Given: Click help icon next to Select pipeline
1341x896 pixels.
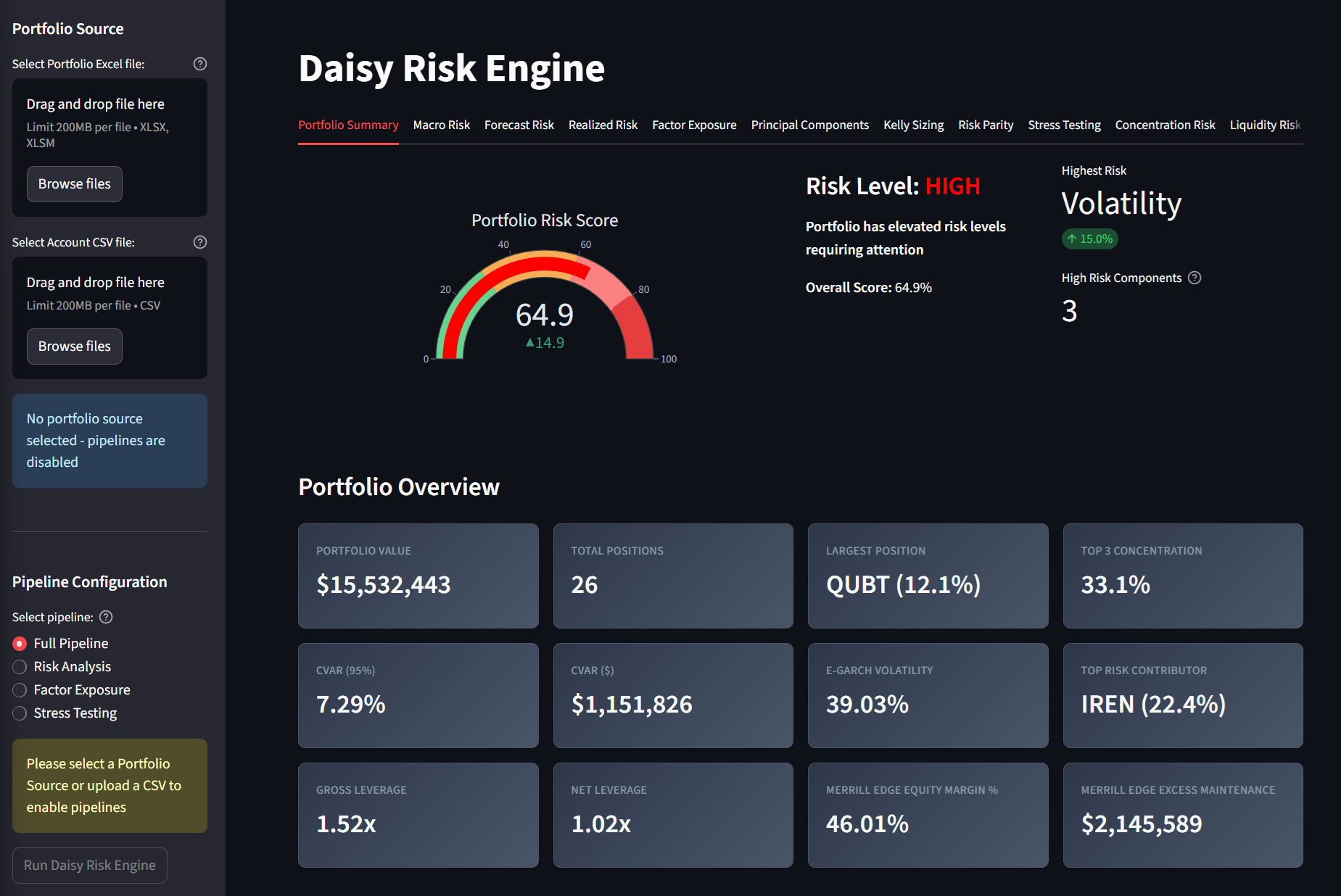Looking at the screenshot, I should pos(106,617).
